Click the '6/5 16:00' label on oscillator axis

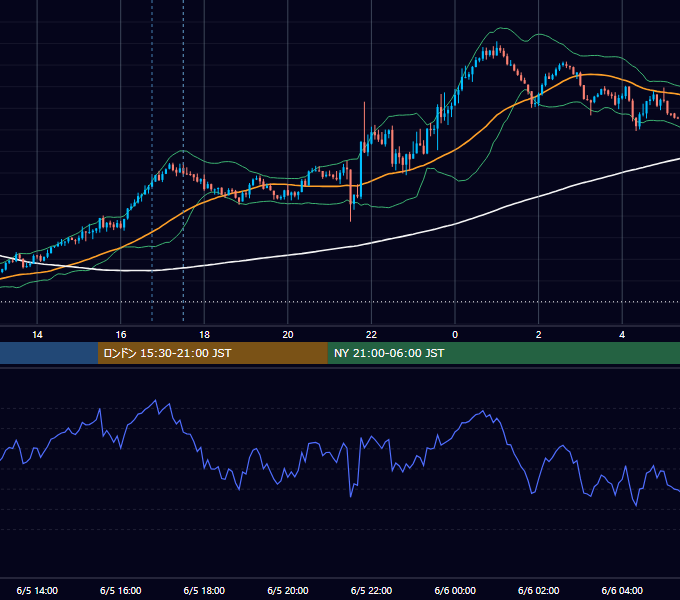click(121, 590)
